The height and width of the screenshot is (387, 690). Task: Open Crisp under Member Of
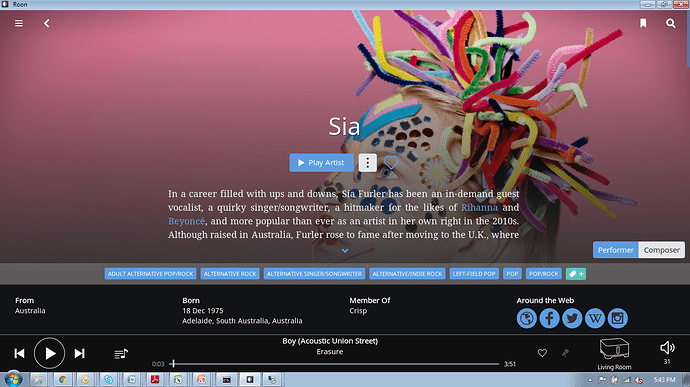(x=358, y=311)
